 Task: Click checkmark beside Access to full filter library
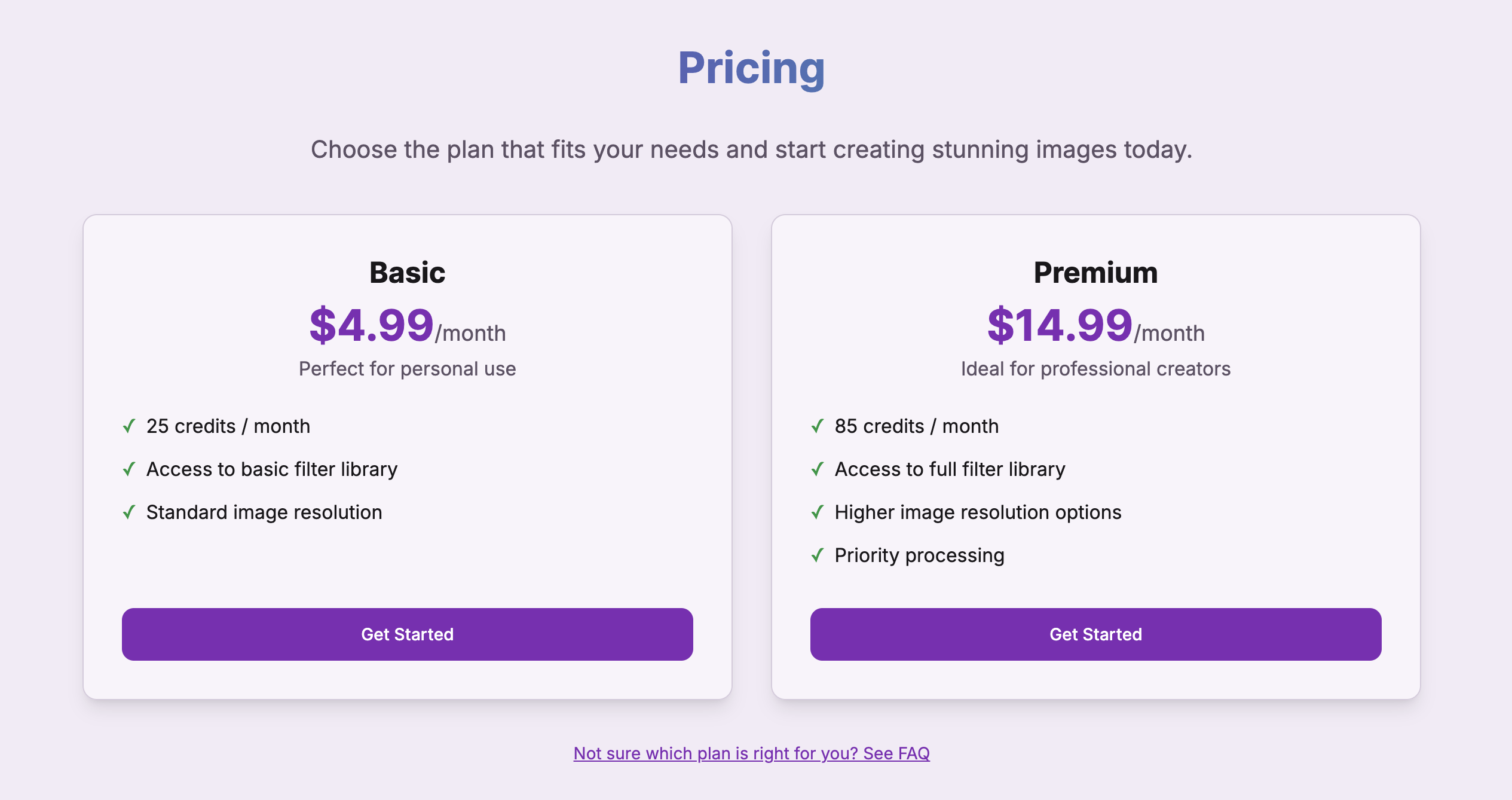tap(818, 469)
